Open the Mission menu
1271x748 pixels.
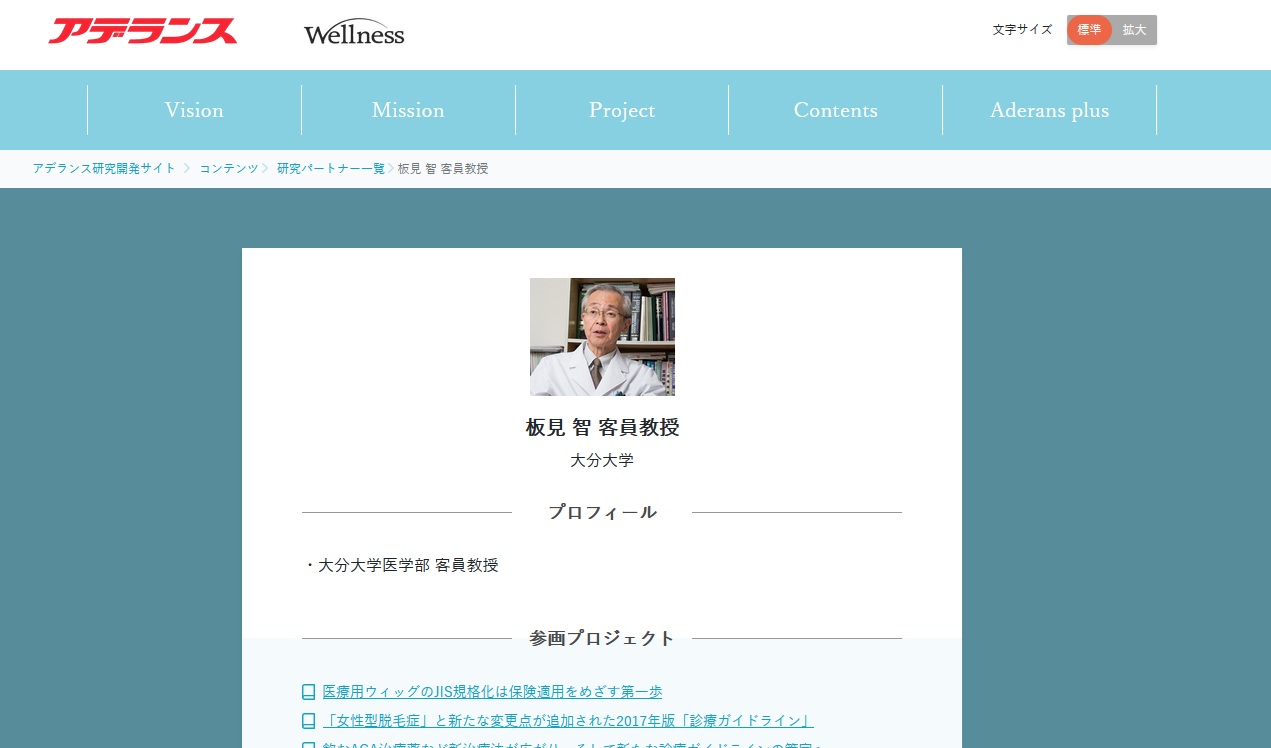tap(408, 110)
